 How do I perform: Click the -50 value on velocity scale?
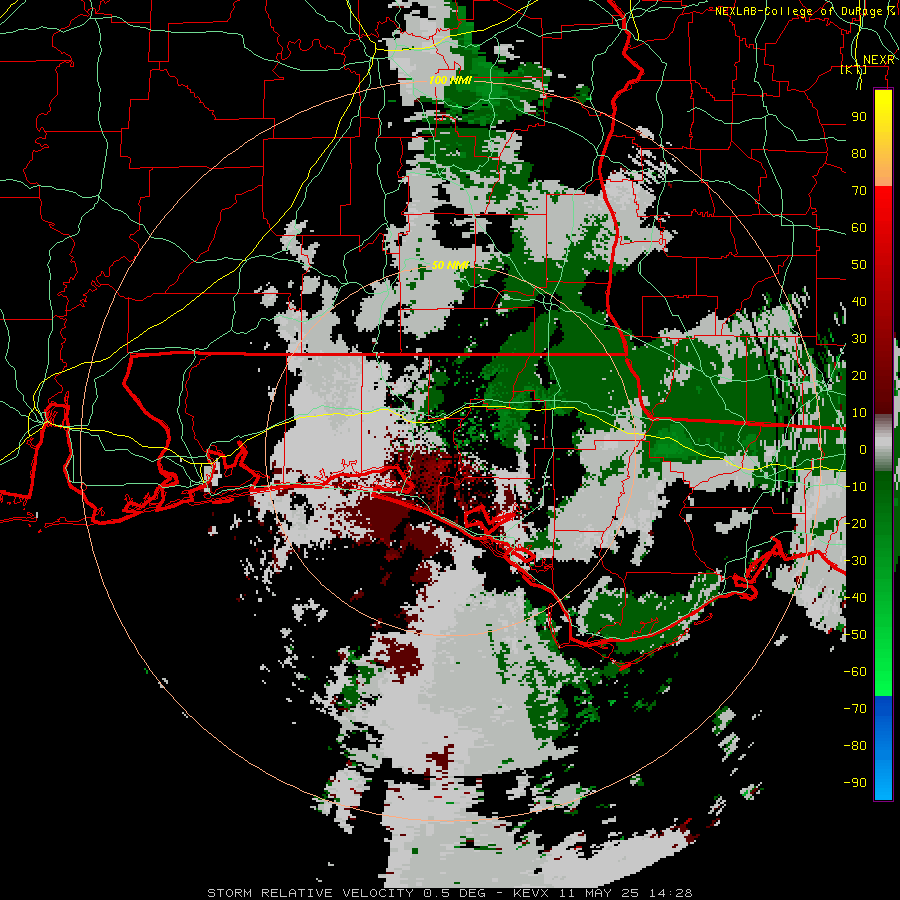855,635
